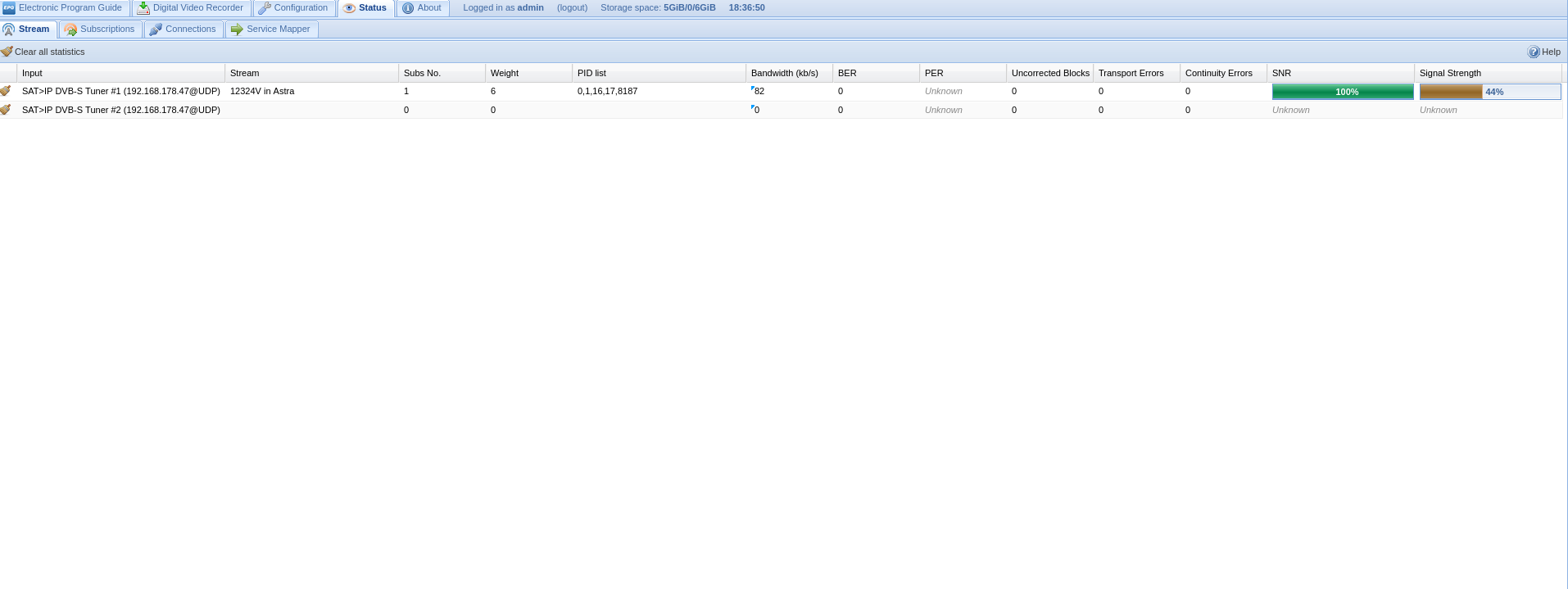Click the 100% SNR progress bar
Screen dimensions: 1568x589
pos(1342,92)
